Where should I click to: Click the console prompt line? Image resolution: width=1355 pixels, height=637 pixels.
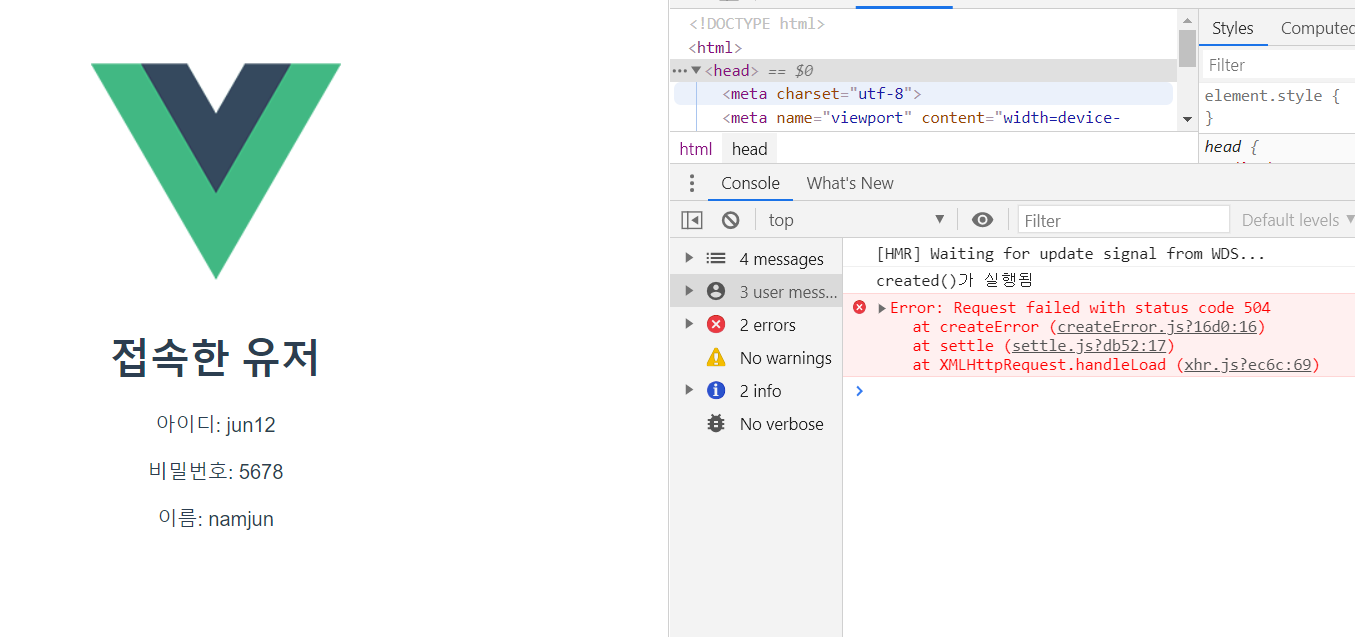tap(1099, 391)
